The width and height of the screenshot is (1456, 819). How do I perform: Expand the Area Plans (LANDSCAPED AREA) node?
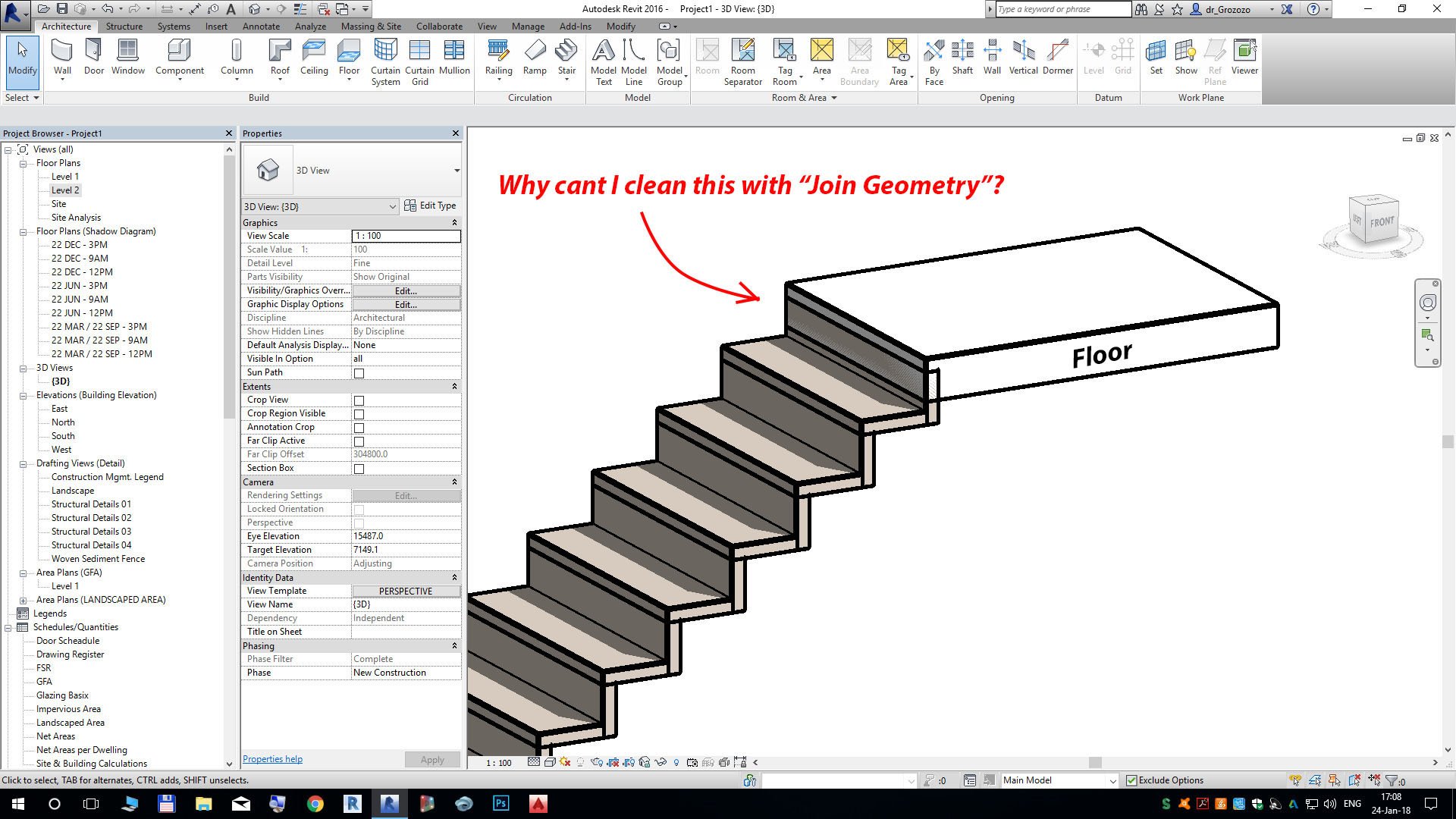tap(23, 600)
